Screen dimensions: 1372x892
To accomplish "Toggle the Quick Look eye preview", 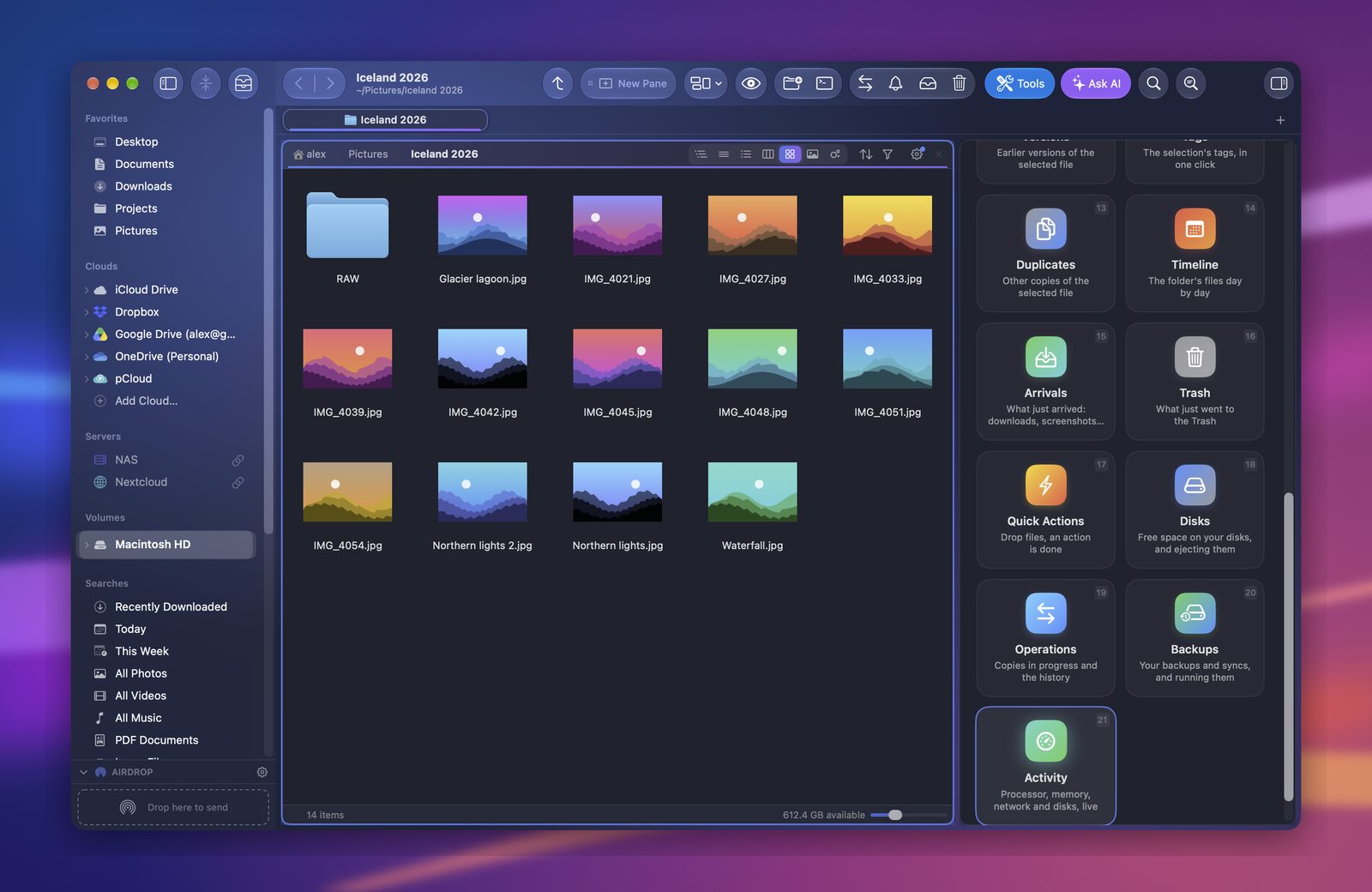I will (751, 83).
